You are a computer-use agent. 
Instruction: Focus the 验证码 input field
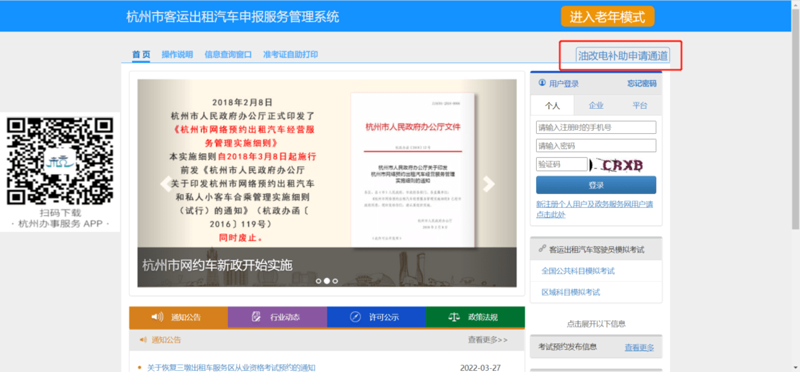click(x=562, y=164)
